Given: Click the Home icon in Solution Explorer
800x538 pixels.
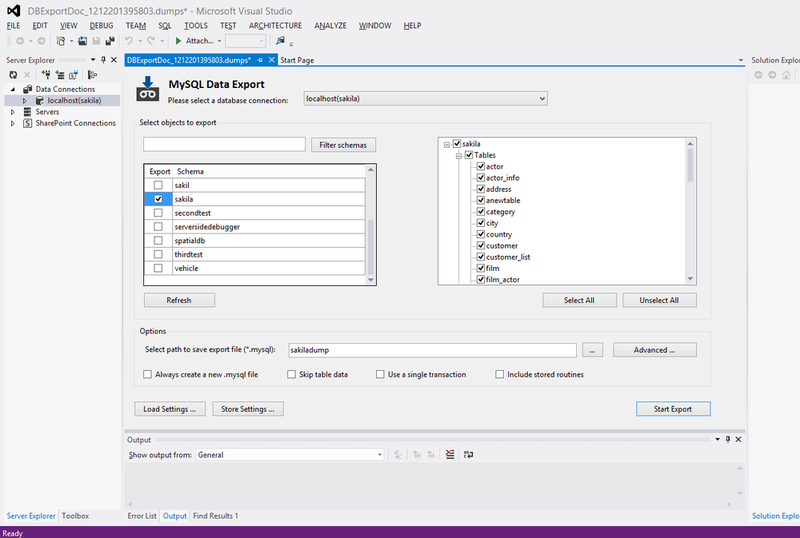Looking at the screenshot, I should click(x=786, y=75).
